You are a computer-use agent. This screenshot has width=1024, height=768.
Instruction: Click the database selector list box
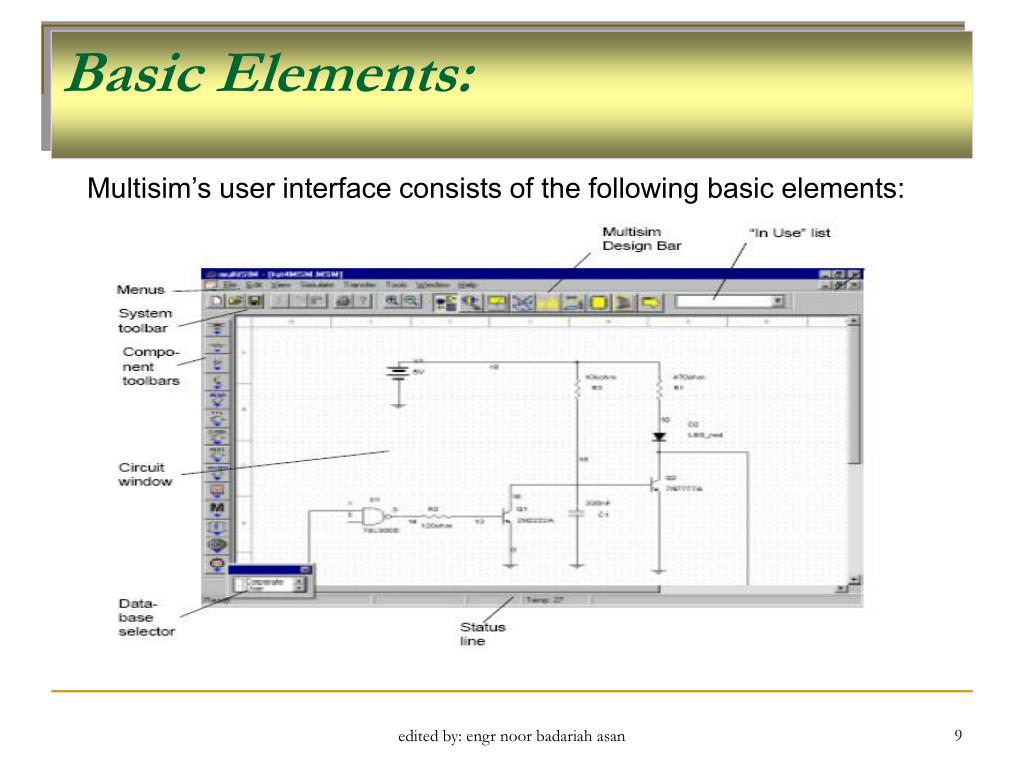click(269, 584)
